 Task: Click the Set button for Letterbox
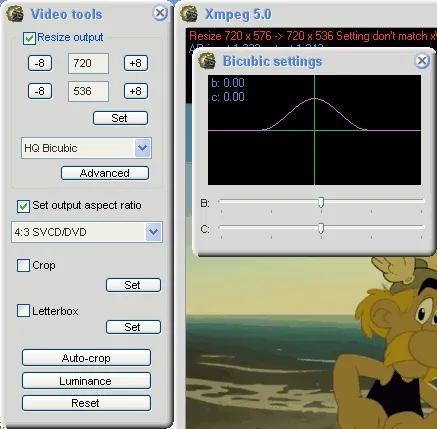coord(133,327)
